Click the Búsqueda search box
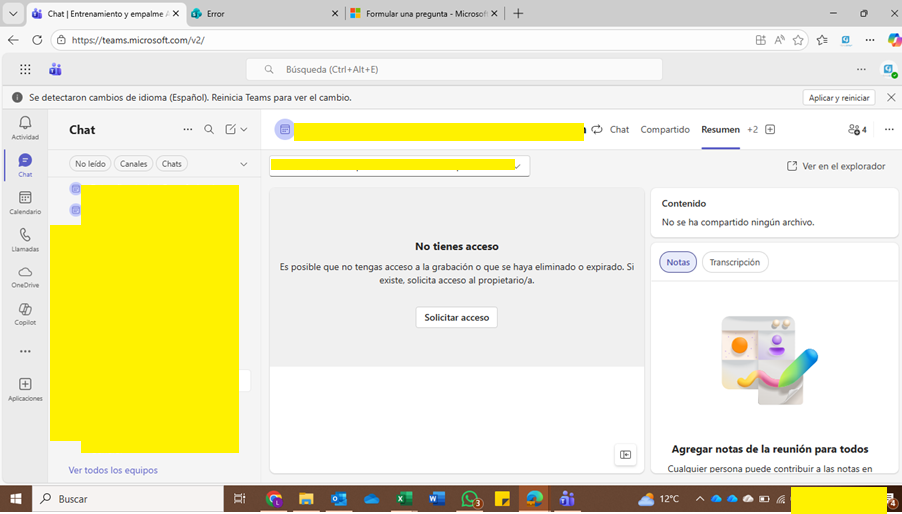 click(454, 70)
